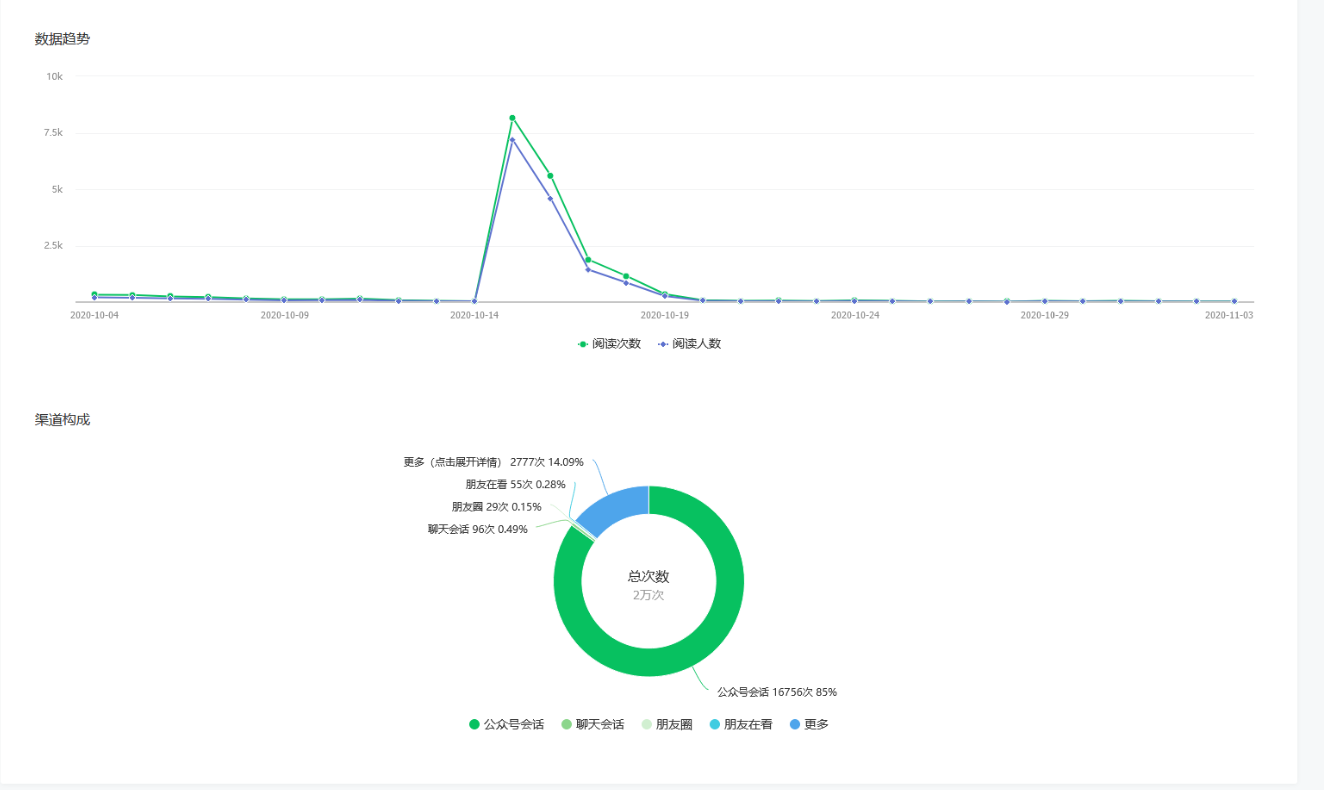Select the 公众号会话 16756次 85% label

[777, 692]
